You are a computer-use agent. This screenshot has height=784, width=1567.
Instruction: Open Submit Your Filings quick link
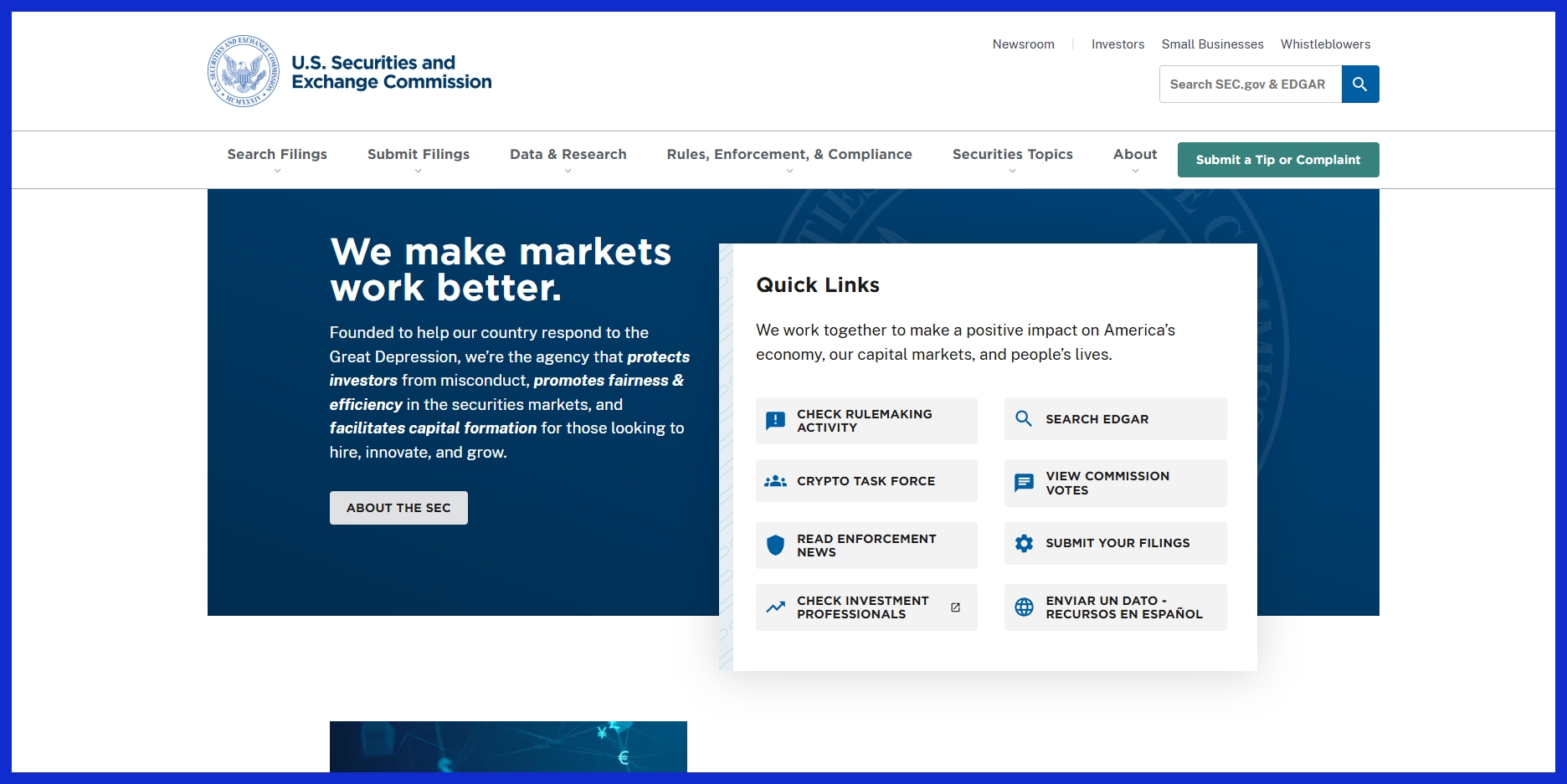[1116, 543]
